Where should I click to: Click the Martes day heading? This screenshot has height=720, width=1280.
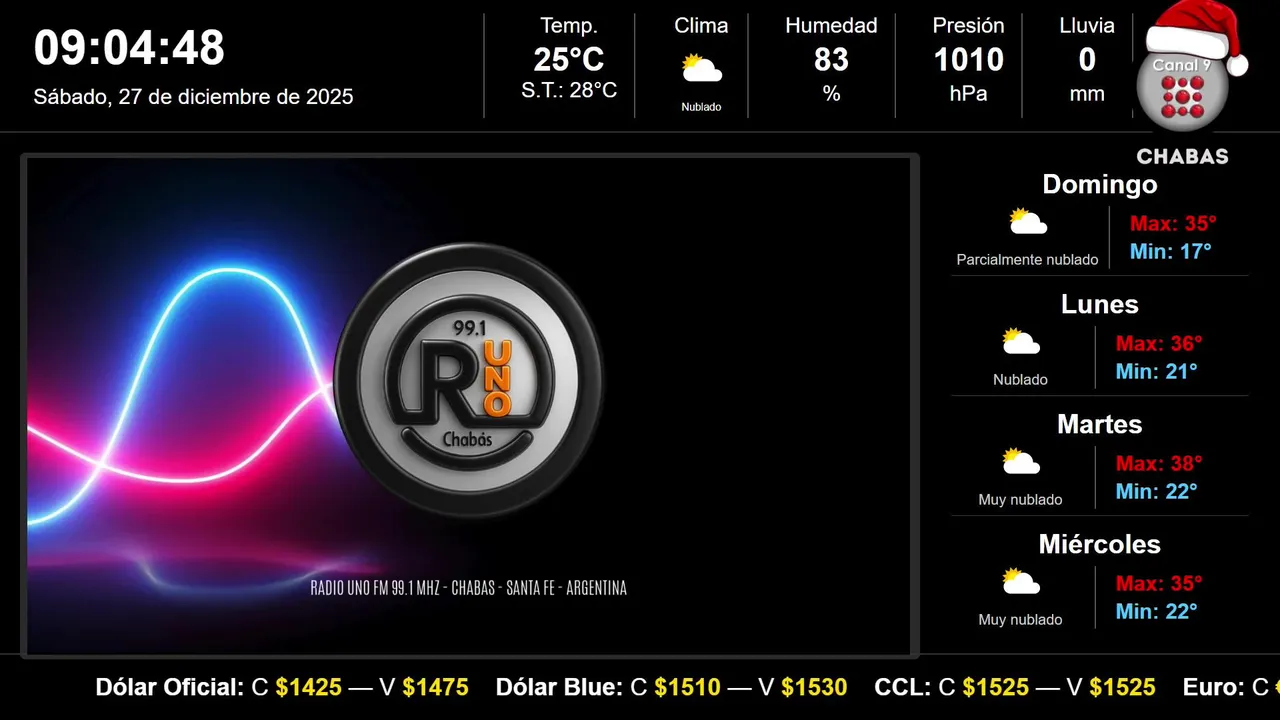click(1100, 424)
